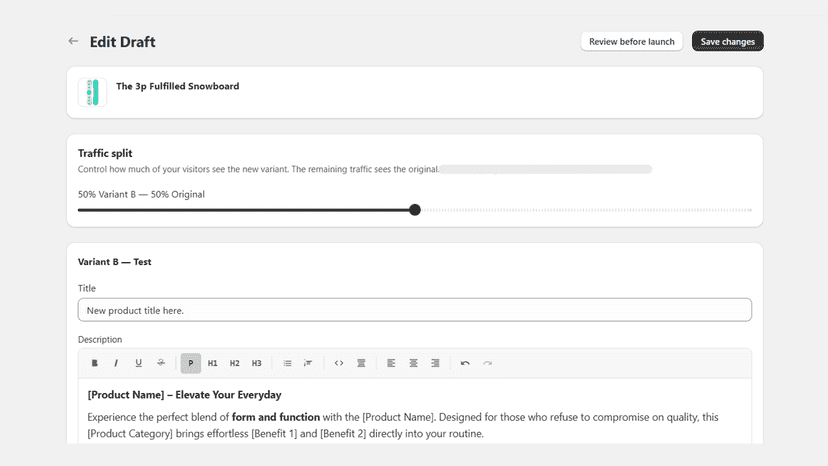Click the Traffic split heading
The image size is (828, 466).
click(x=105, y=153)
